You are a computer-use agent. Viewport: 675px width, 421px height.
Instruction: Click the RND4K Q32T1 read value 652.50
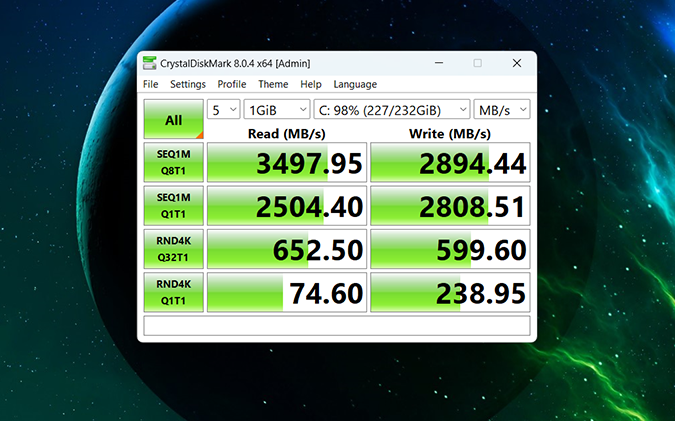(287, 249)
